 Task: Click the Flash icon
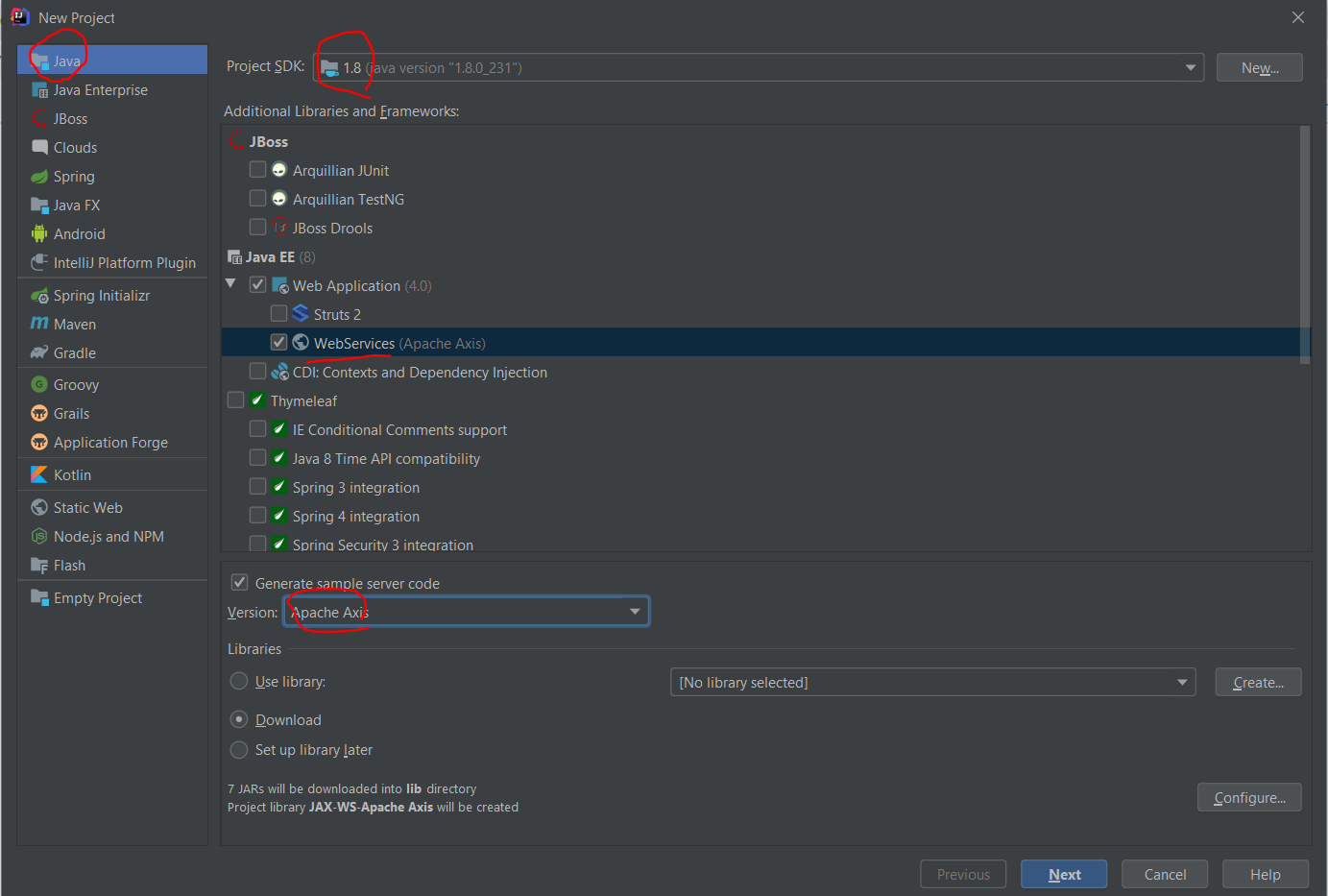tap(39, 566)
